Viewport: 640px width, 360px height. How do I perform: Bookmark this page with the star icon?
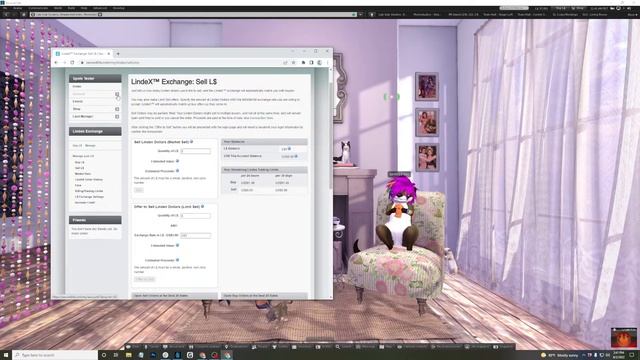pyautogui.click(x=293, y=62)
